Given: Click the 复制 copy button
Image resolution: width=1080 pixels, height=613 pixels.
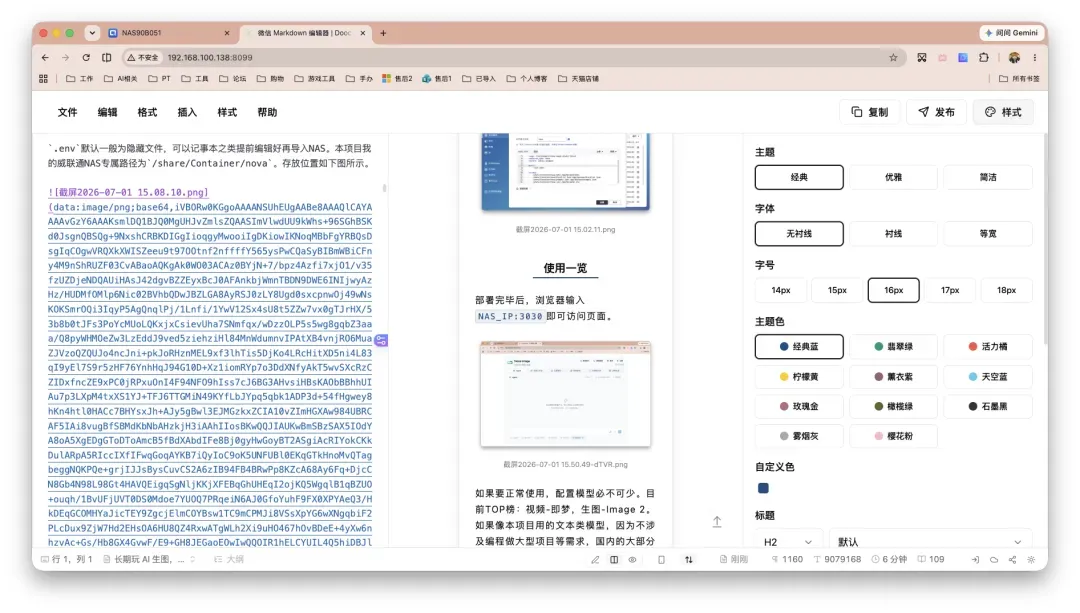Looking at the screenshot, I should point(869,112).
